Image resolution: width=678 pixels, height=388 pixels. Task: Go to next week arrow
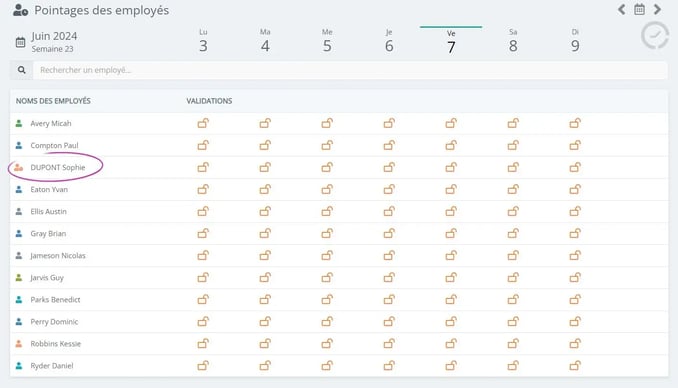point(657,10)
